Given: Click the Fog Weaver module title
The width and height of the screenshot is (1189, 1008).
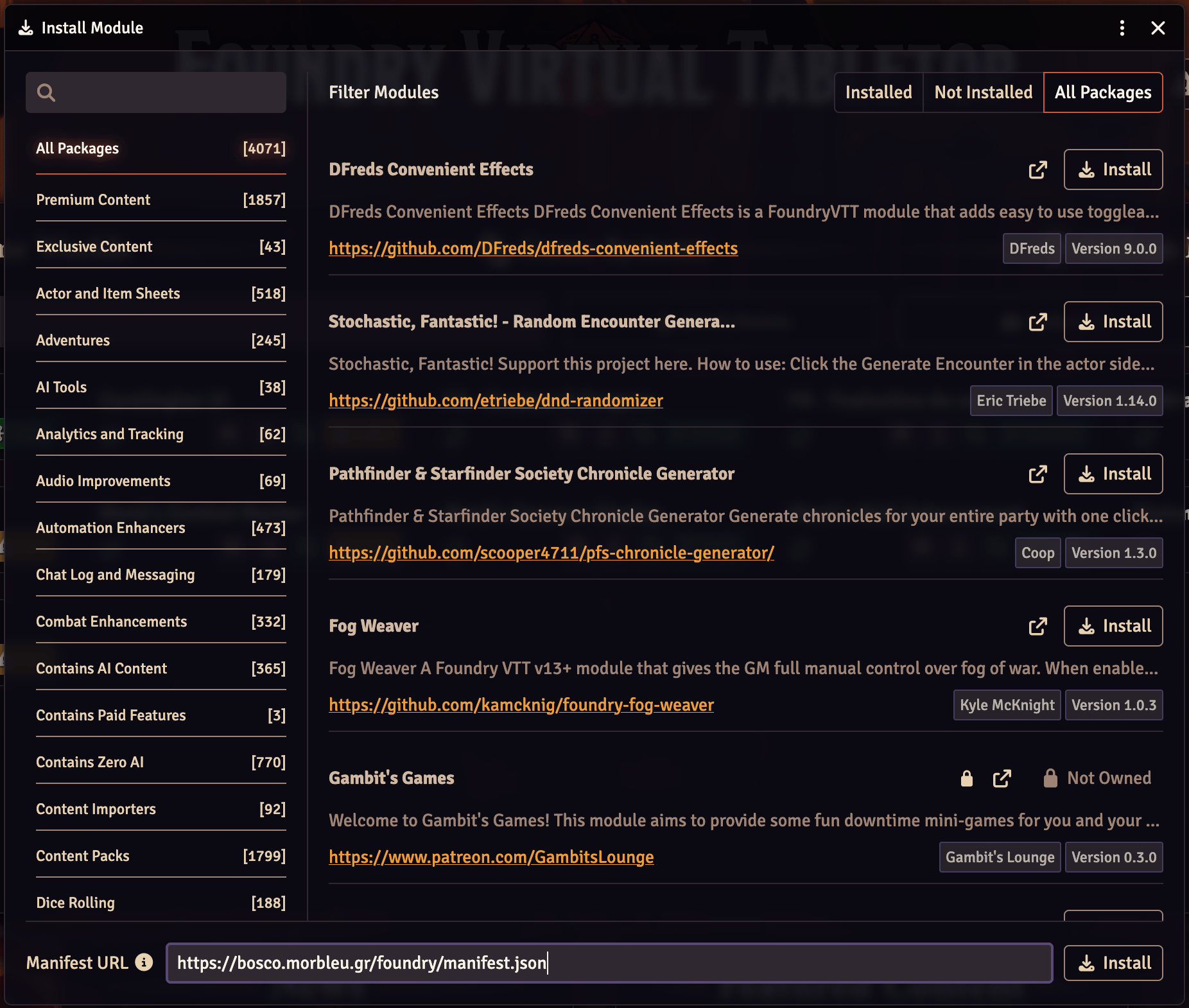Looking at the screenshot, I should (374, 626).
